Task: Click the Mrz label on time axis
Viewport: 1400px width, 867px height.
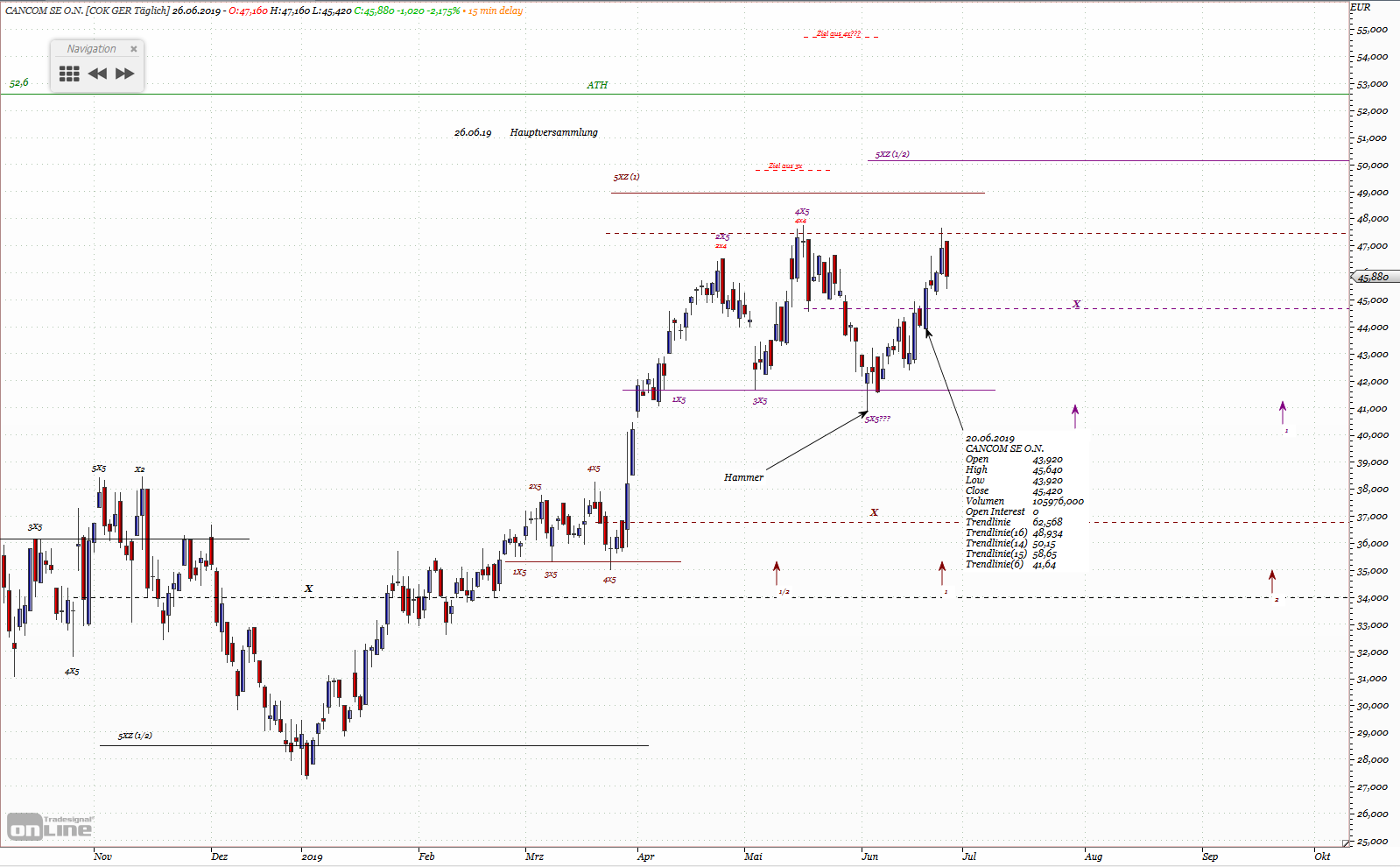Action: 534,856
